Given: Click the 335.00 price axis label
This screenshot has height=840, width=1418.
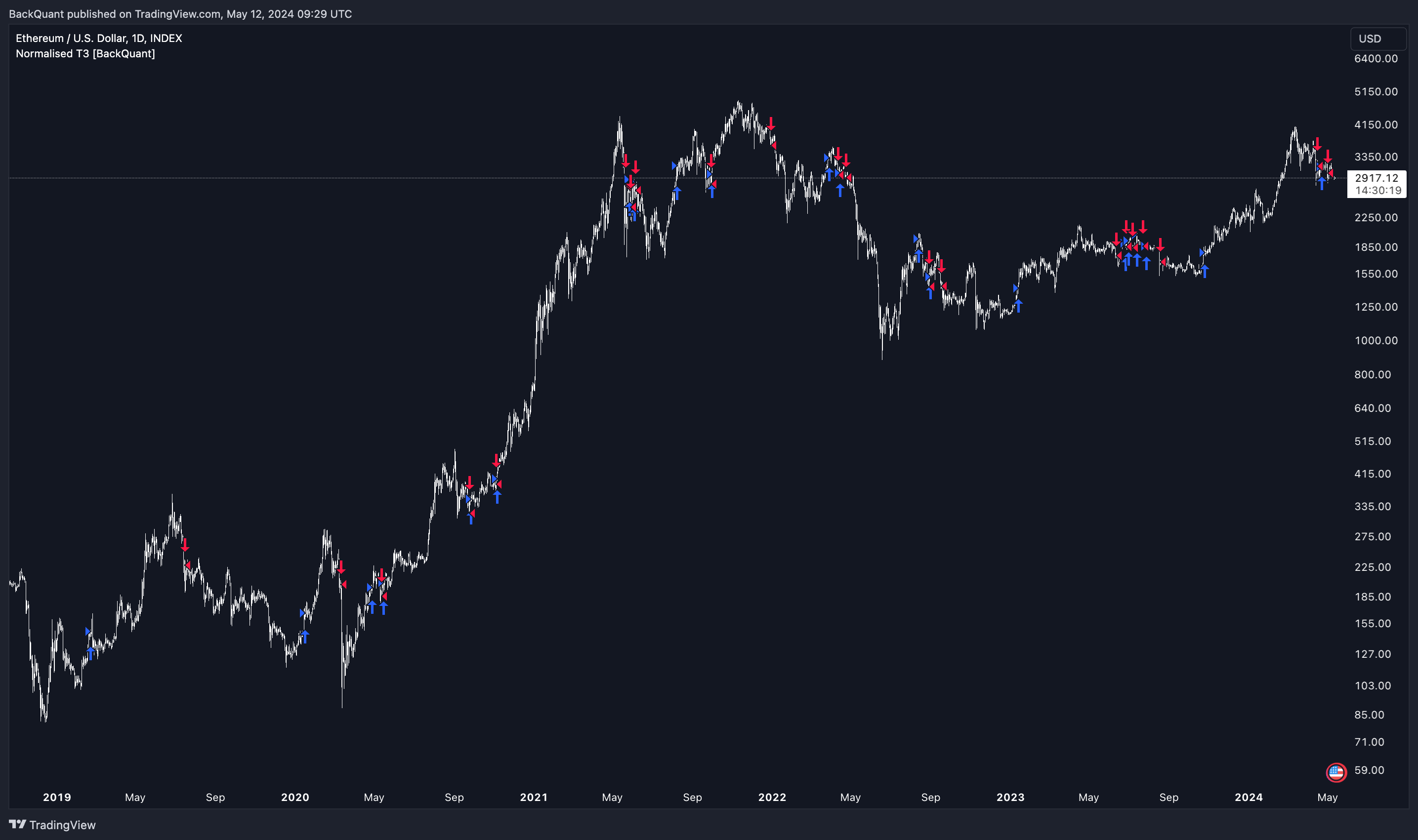Looking at the screenshot, I should (x=1372, y=506).
